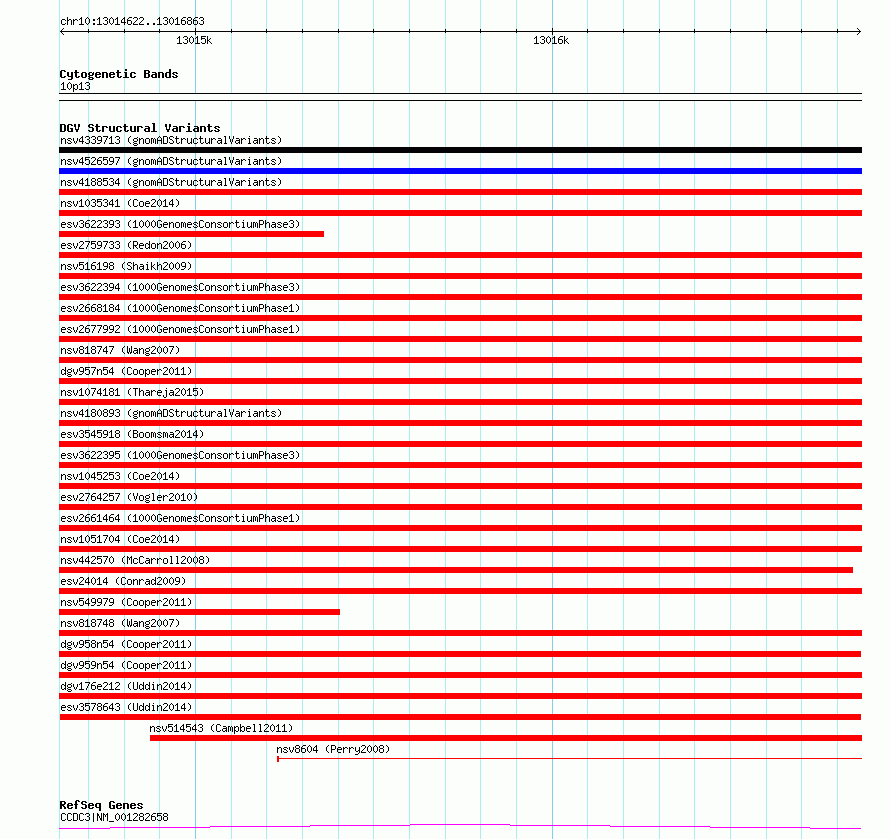890x839 pixels.
Task: Click nsv4180893 gnomADStructuralVariants label
Action: tap(171, 413)
